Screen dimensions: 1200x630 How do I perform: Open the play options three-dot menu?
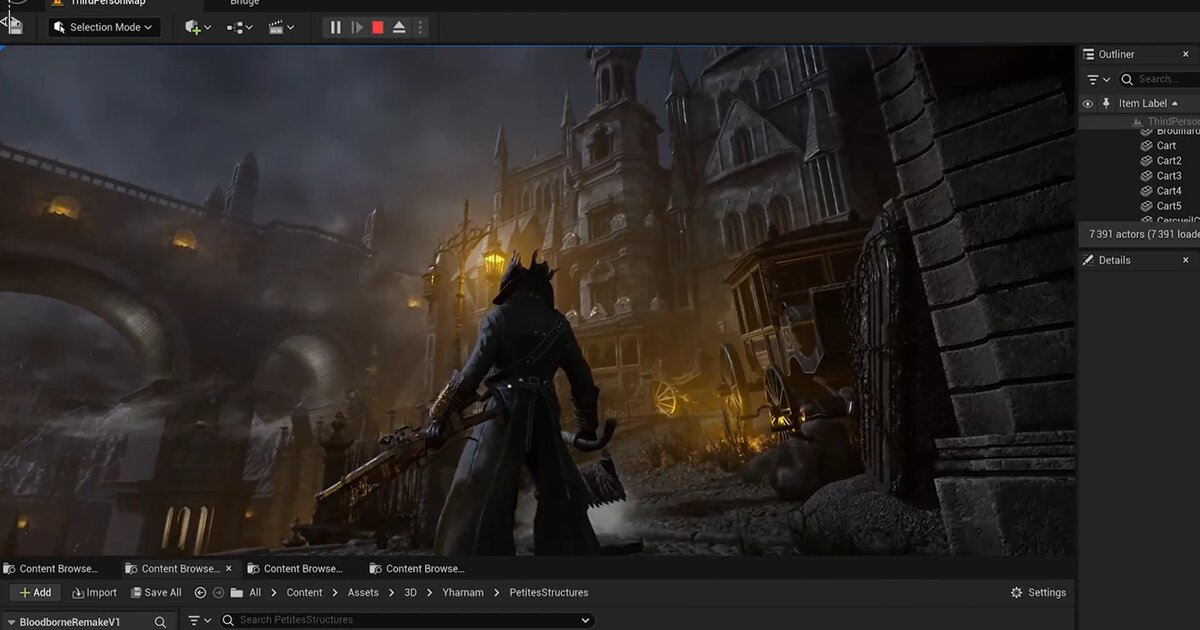(x=420, y=28)
